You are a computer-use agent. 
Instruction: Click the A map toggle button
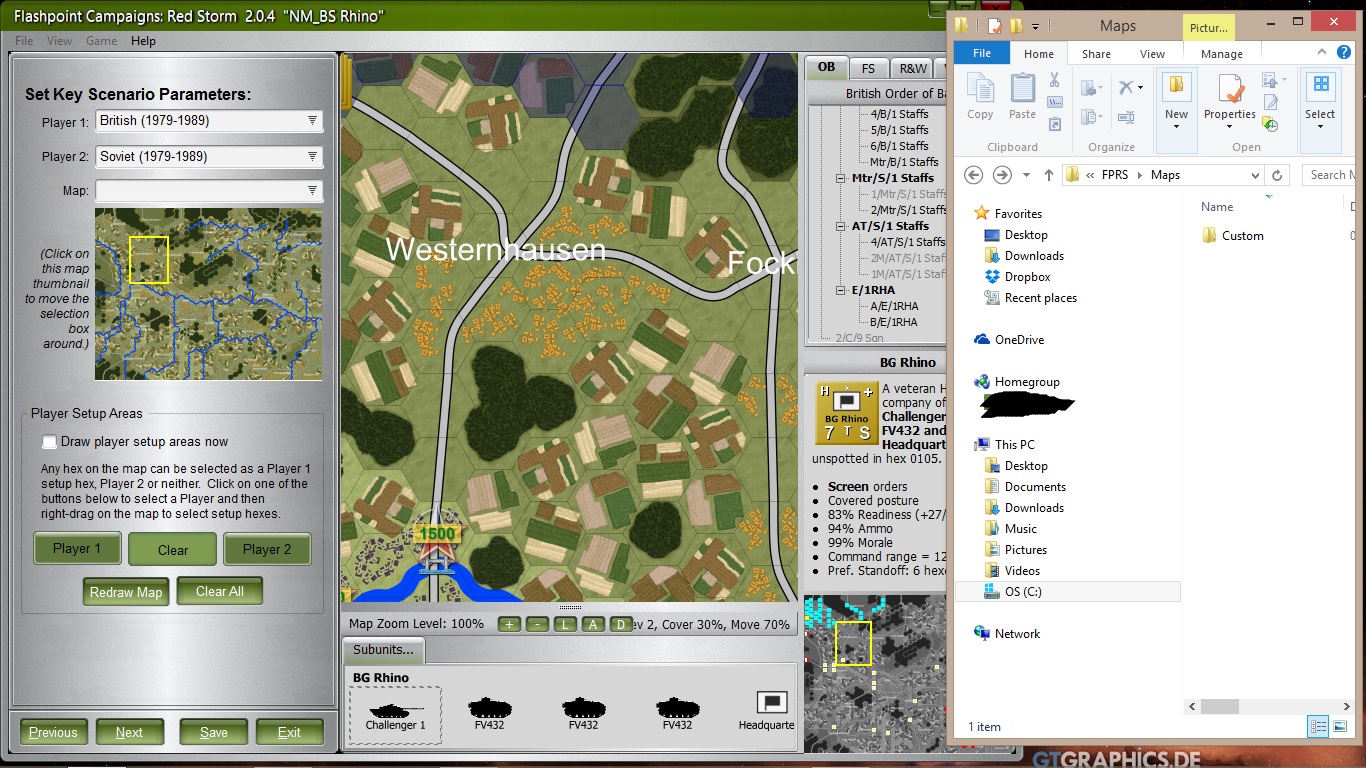click(593, 624)
